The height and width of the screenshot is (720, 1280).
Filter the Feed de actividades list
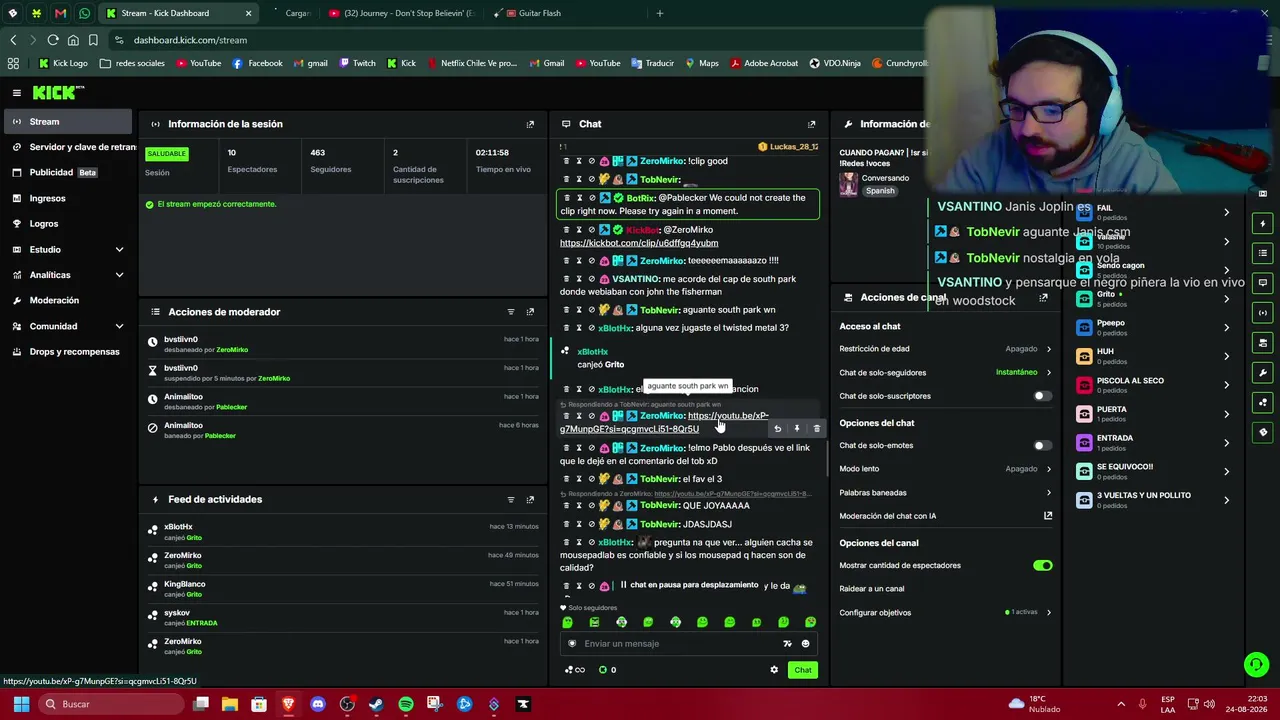pos(511,500)
